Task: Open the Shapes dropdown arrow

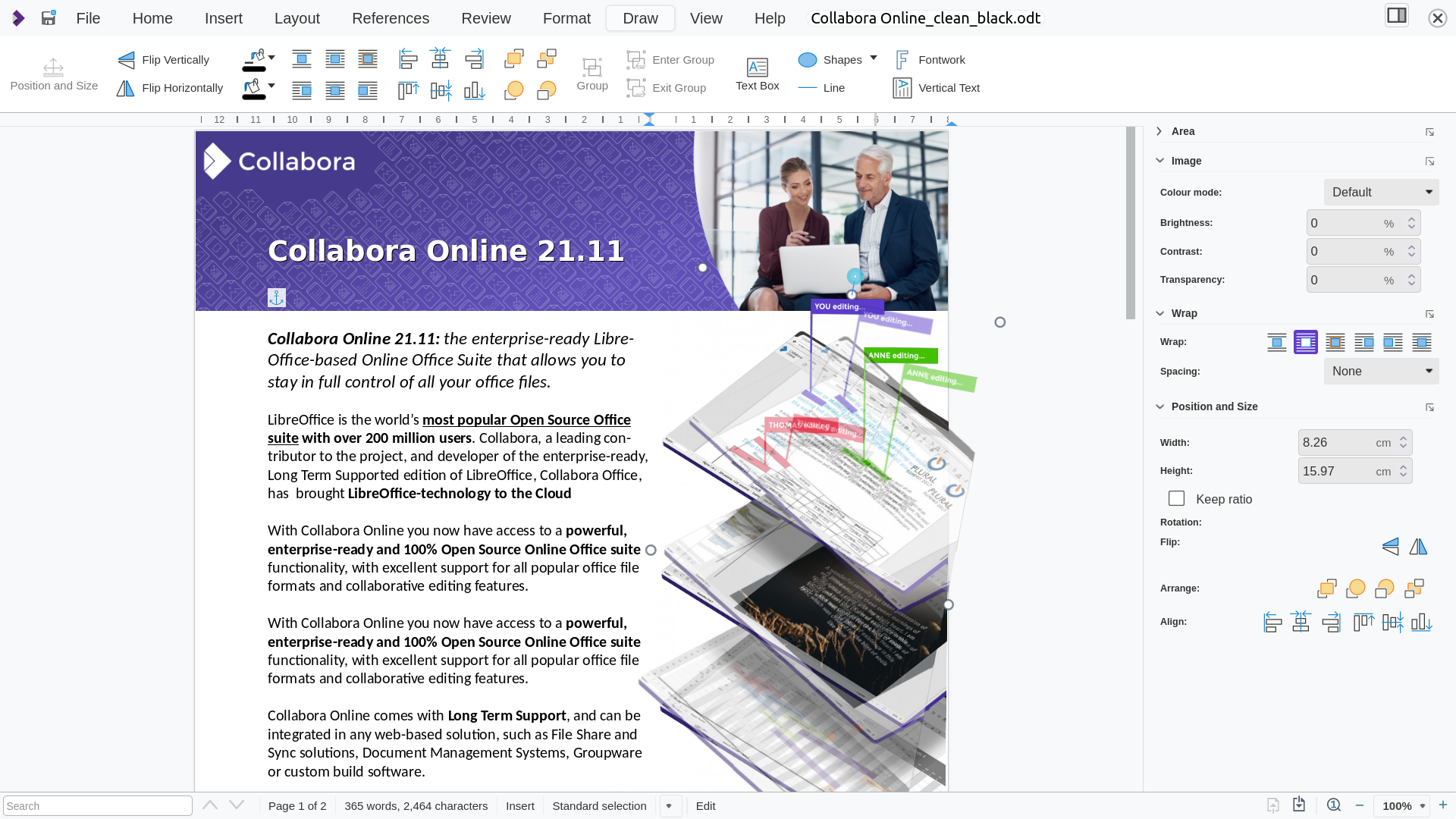Action: coord(874,58)
